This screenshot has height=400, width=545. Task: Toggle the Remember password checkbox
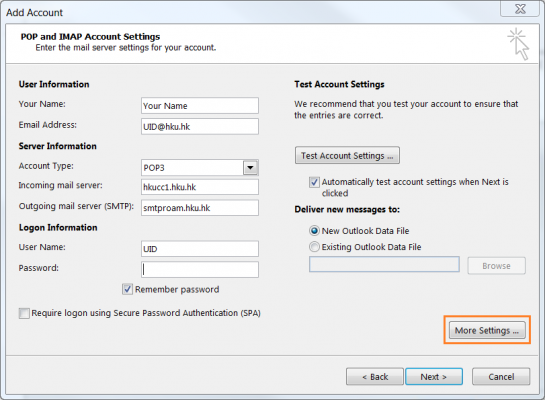127,289
